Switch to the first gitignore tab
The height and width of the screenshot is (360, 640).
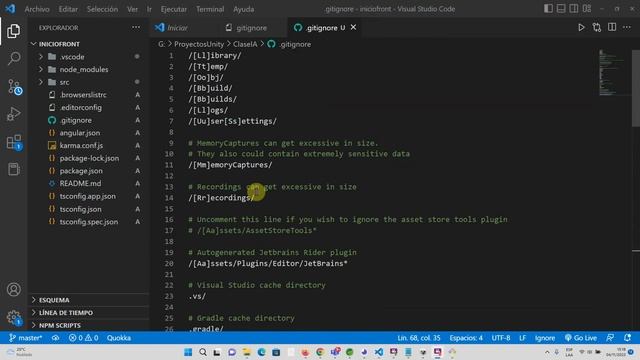(251, 28)
